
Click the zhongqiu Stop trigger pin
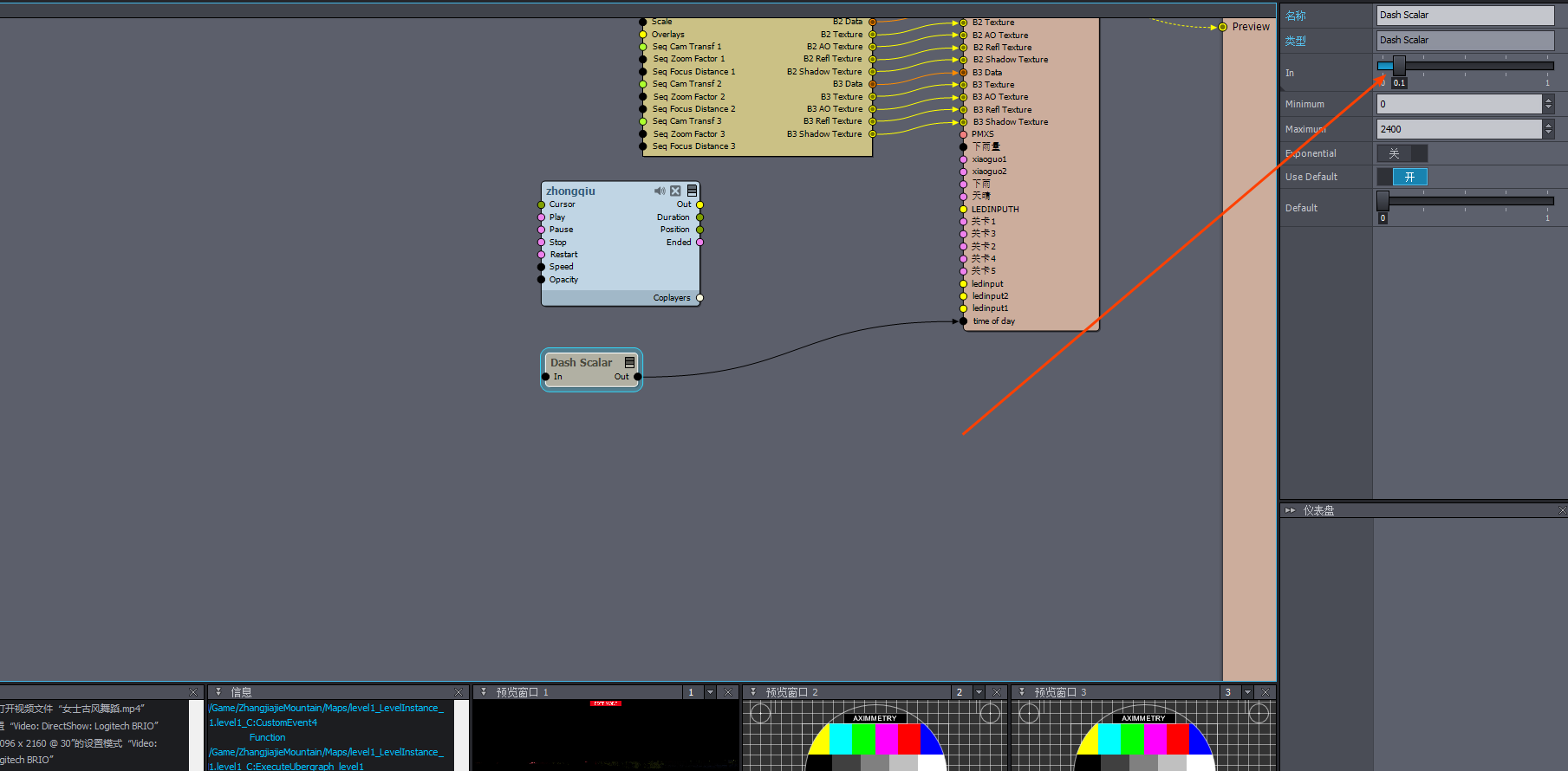[x=542, y=243]
